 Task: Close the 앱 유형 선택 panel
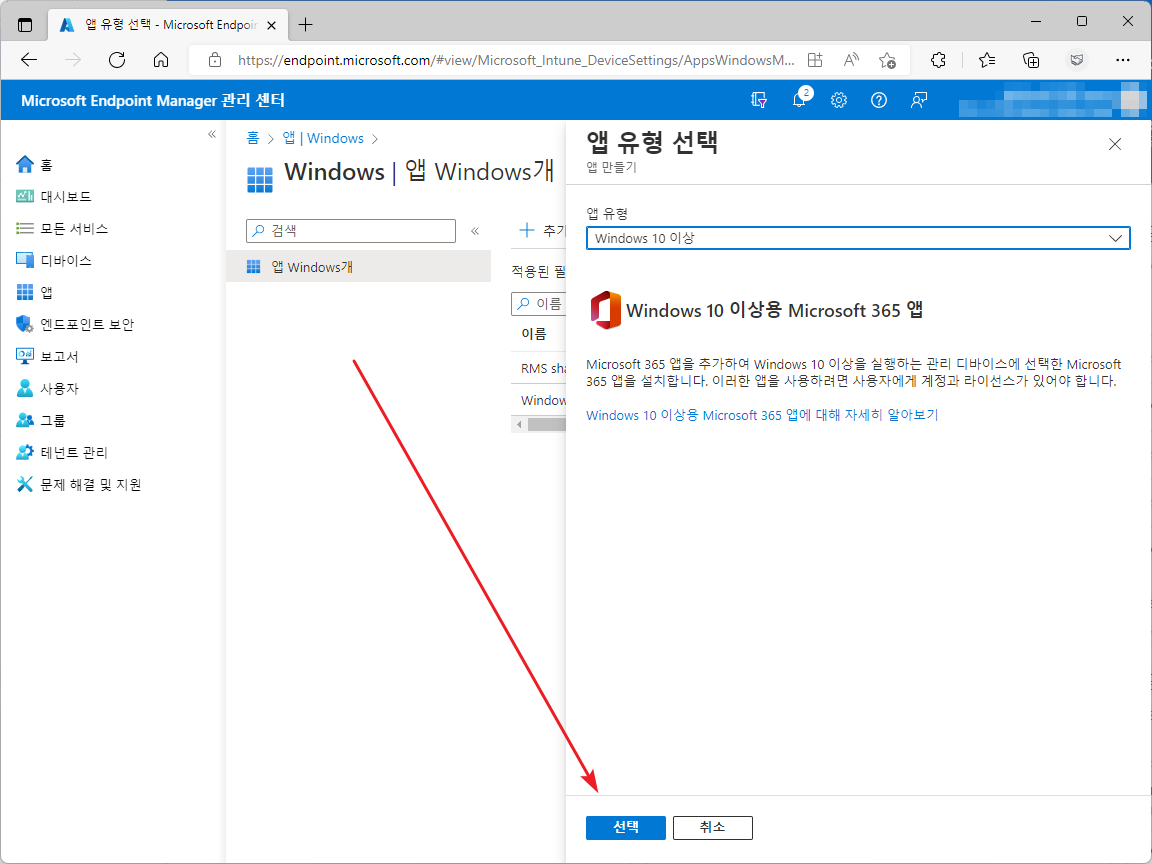point(1115,144)
